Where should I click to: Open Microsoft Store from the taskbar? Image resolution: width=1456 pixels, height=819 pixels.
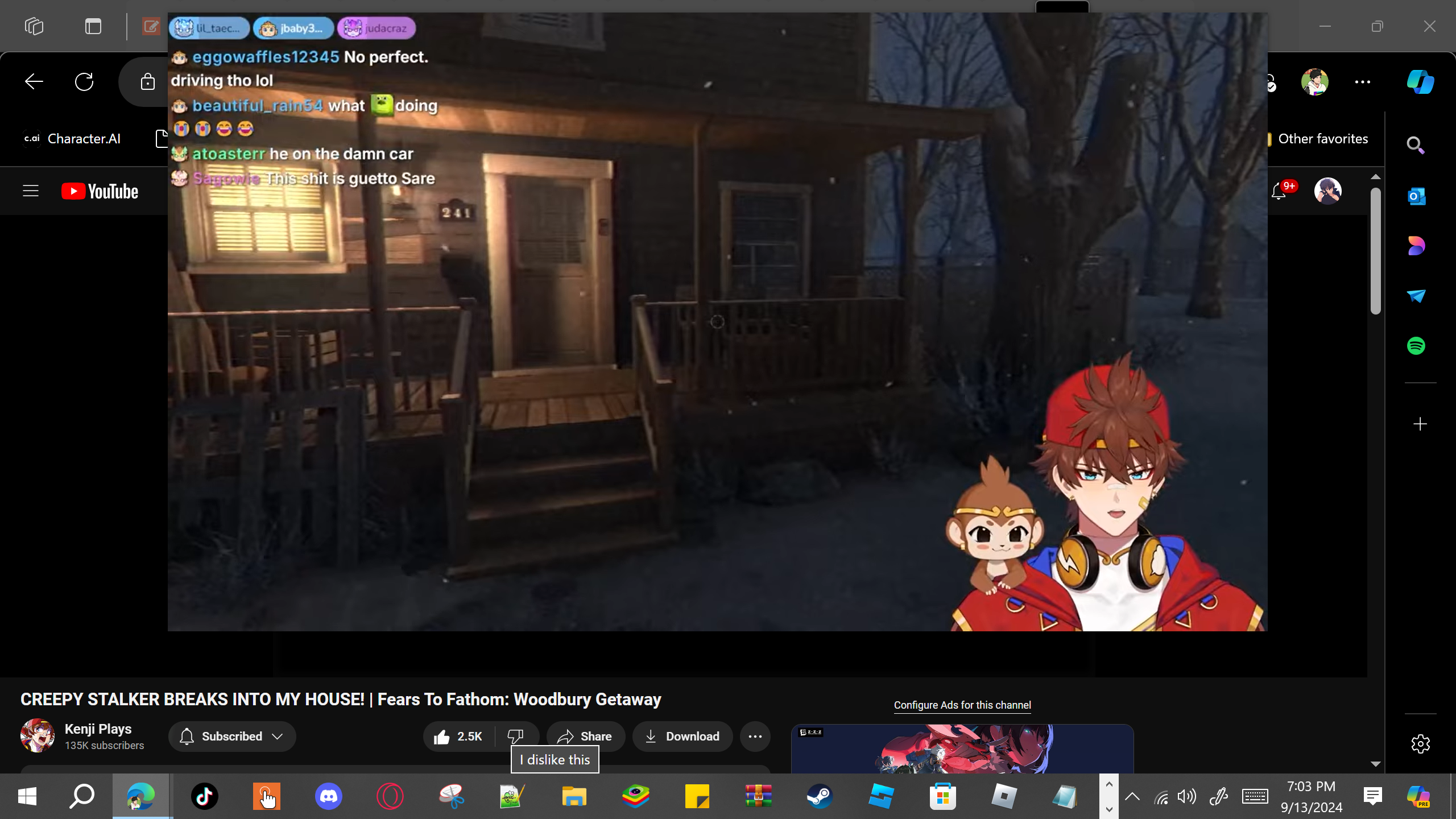click(943, 796)
